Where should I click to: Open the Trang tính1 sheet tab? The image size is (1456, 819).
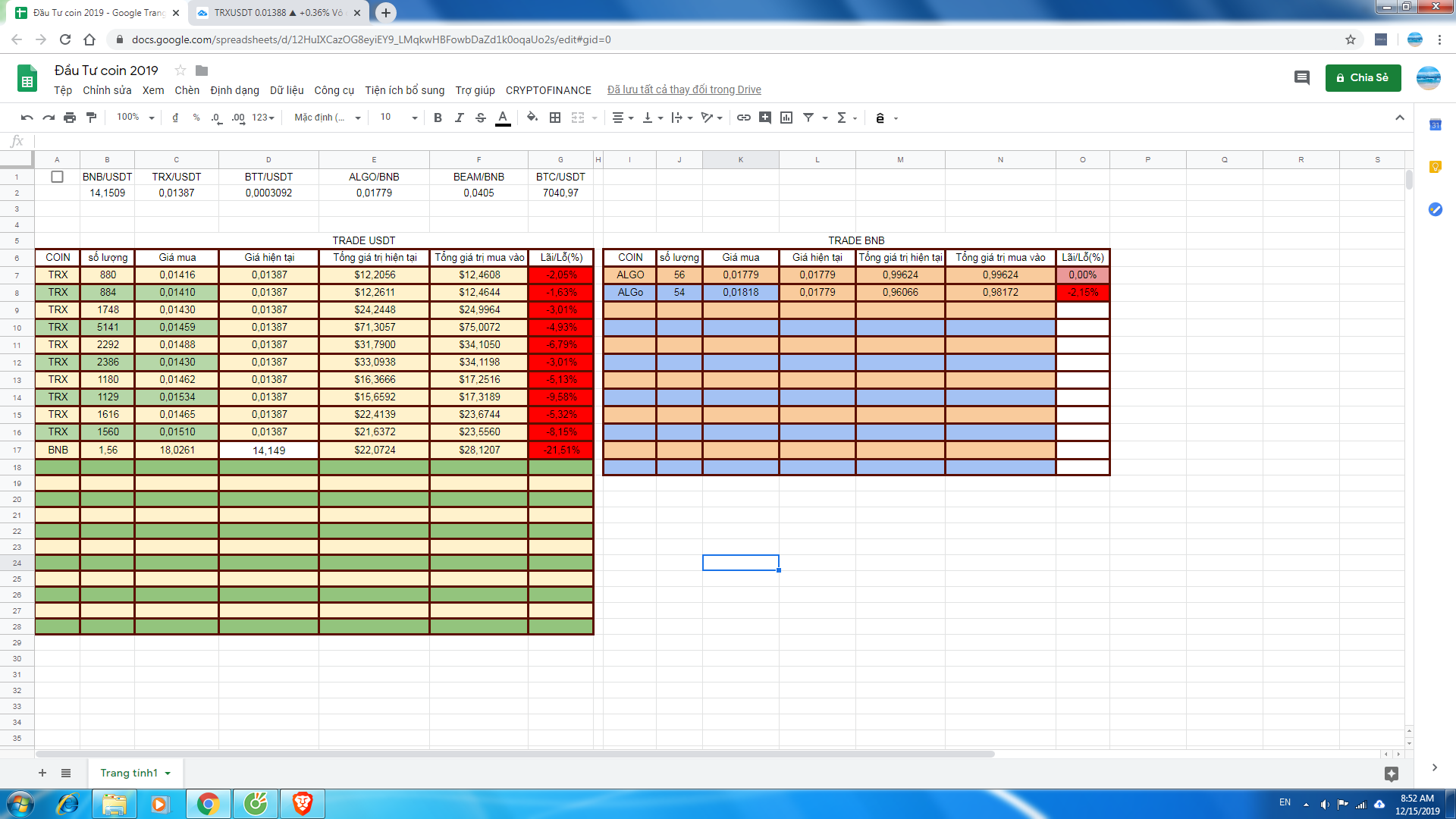[136, 773]
